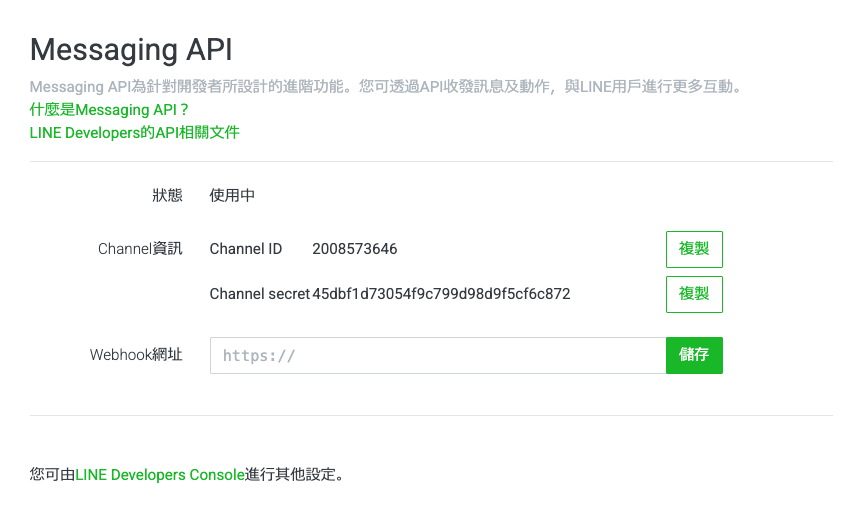
Task: Copy the Channel secret with its 複製 button
Action: click(x=694, y=294)
